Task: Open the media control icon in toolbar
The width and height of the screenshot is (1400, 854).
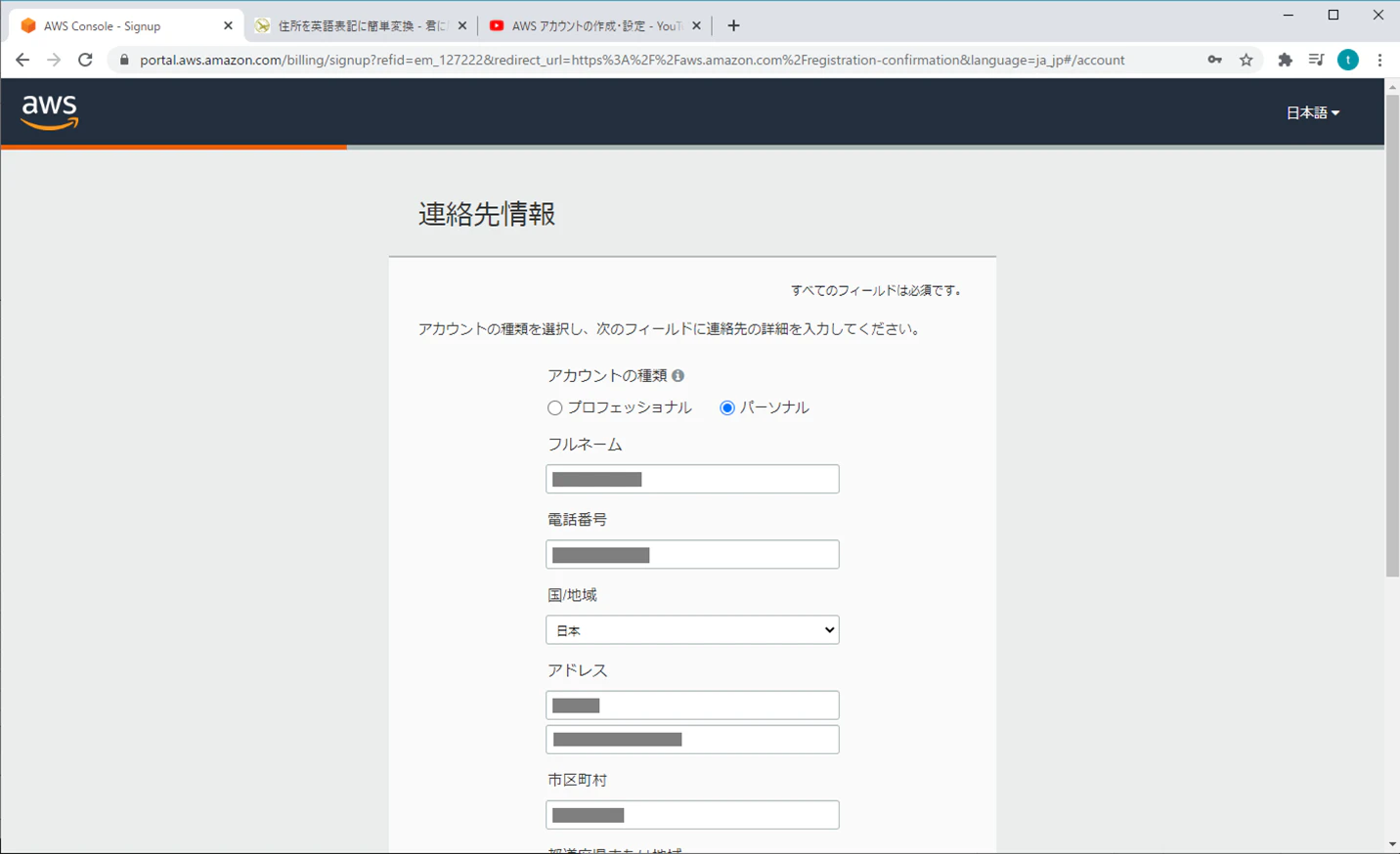Action: pos(1316,60)
